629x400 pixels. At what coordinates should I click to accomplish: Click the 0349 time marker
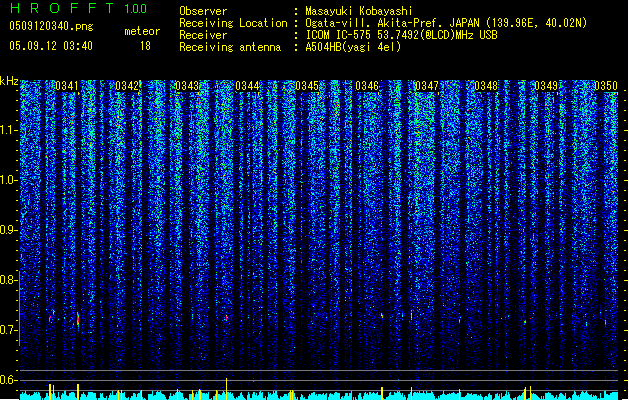click(x=546, y=86)
